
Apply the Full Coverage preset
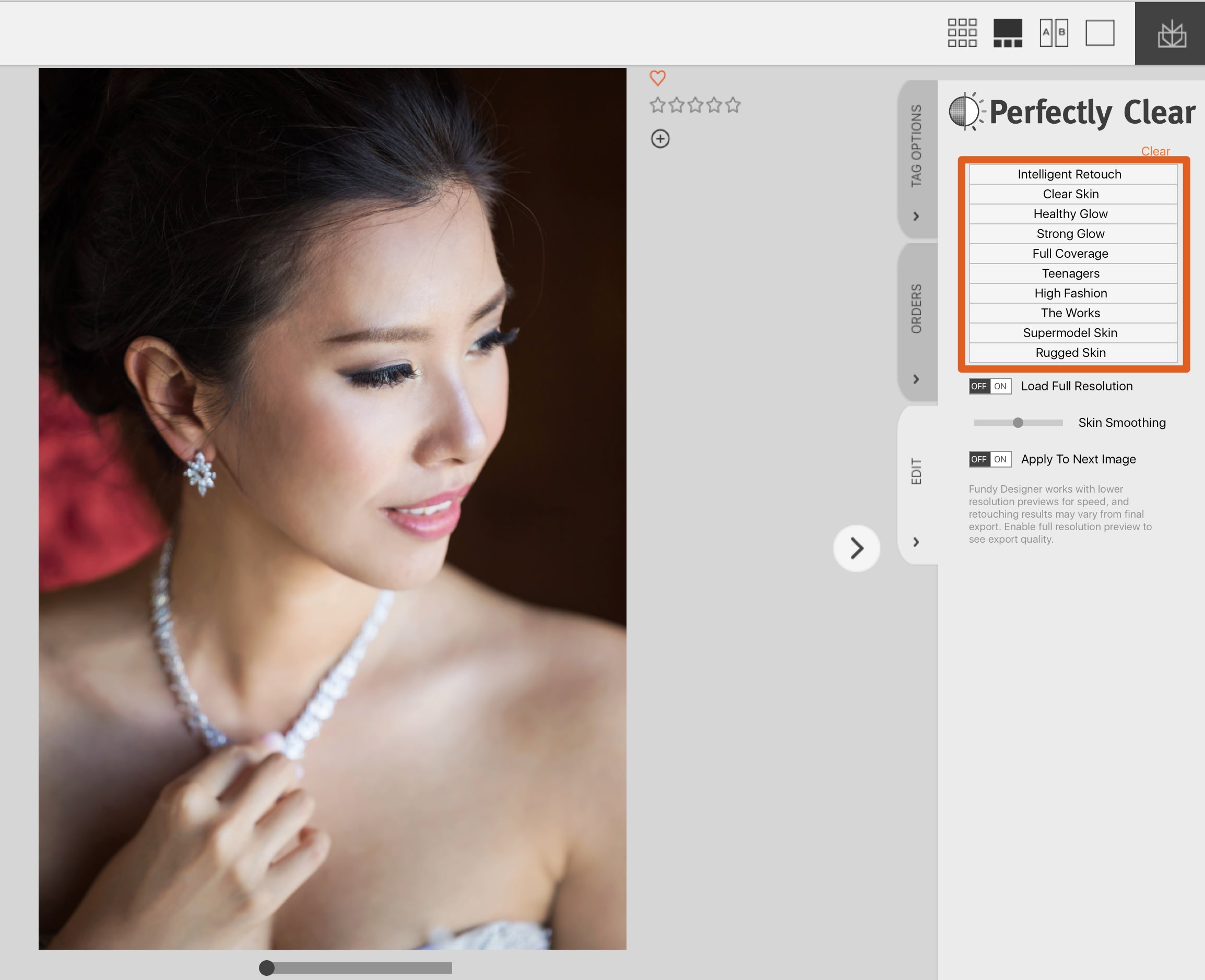pos(1073,254)
